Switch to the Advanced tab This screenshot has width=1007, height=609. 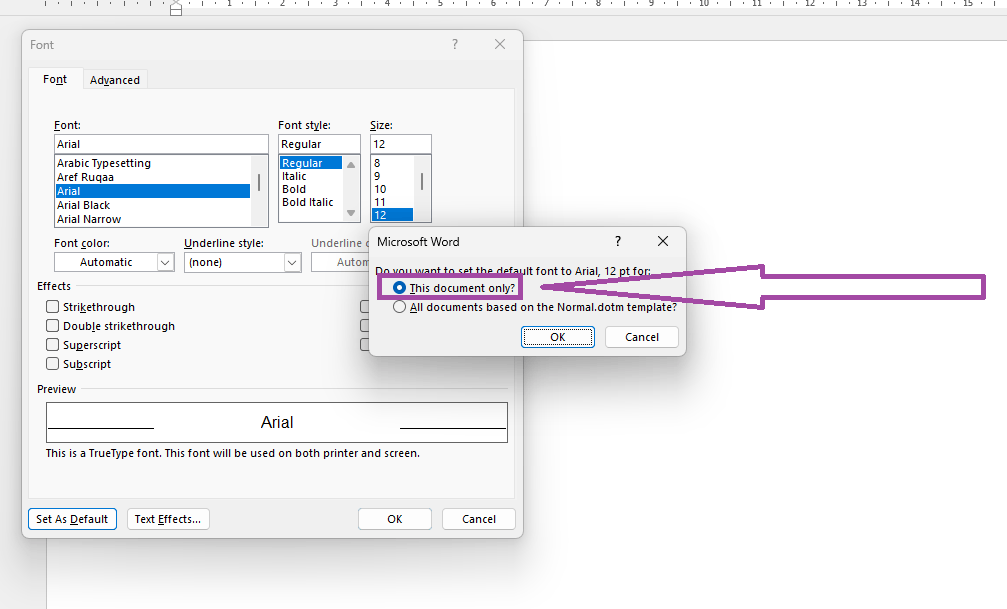(x=115, y=79)
